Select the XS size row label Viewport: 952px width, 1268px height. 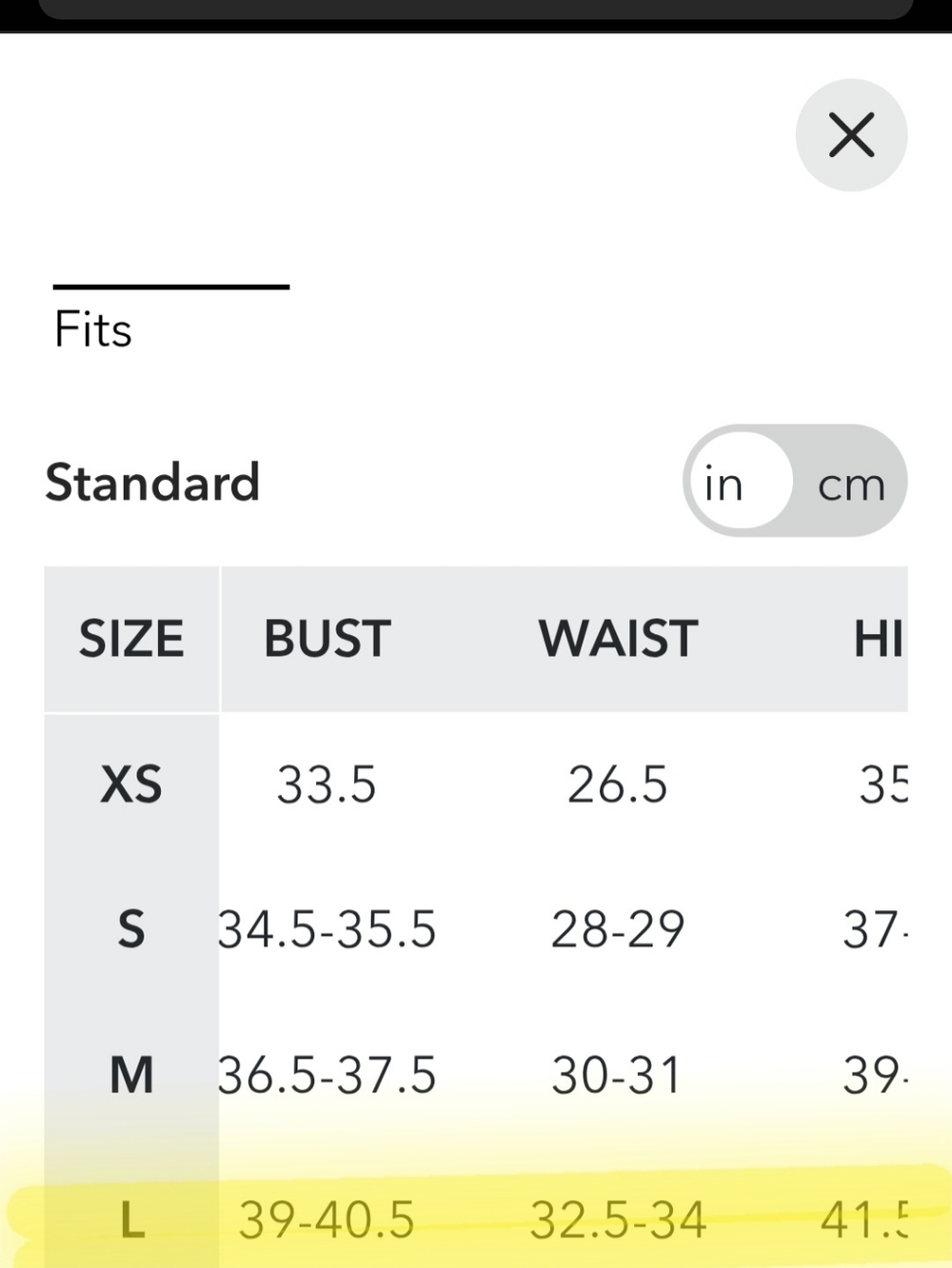coord(131,785)
